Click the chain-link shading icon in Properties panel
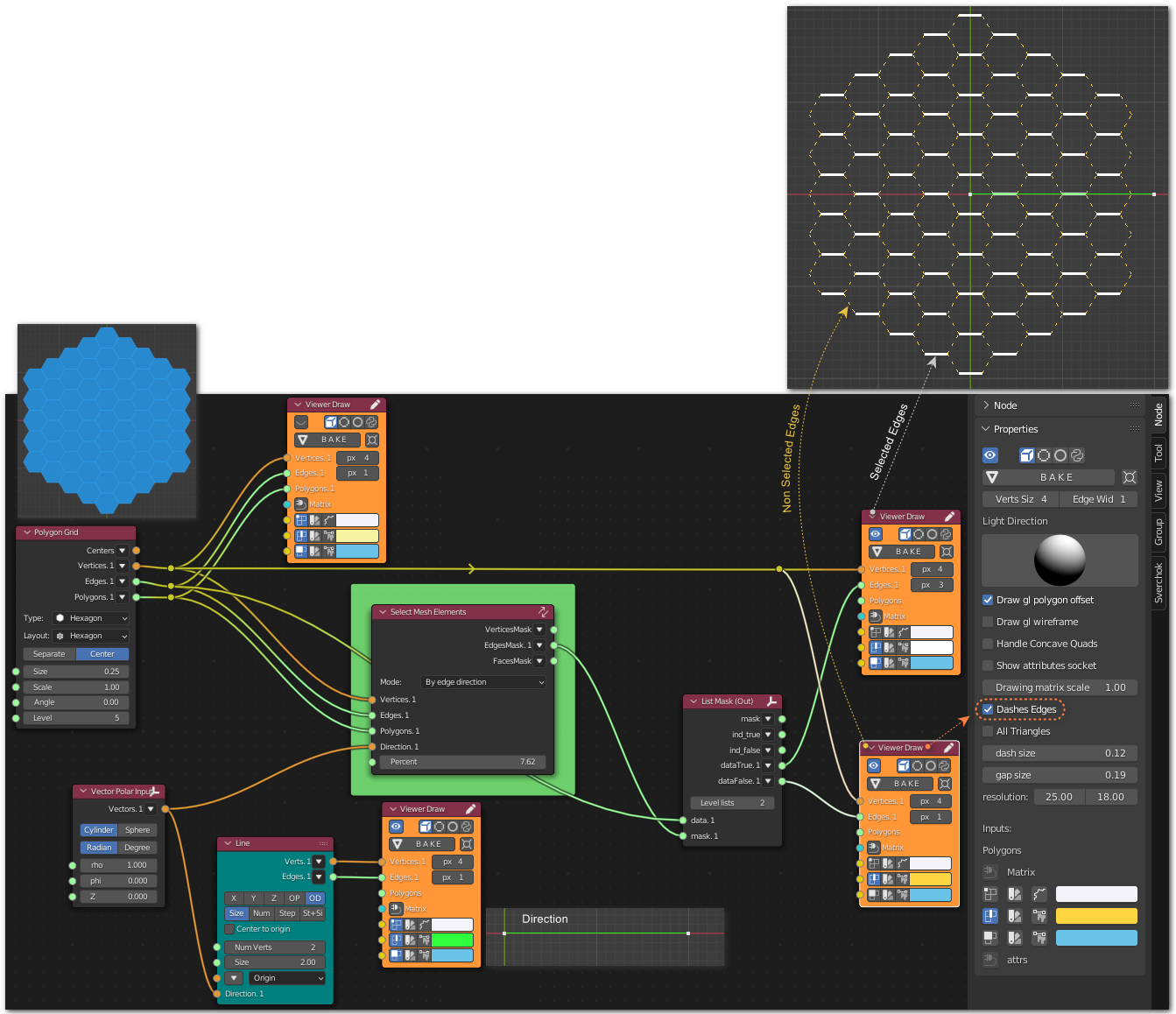1176x1014 pixels. point(1077,455)
